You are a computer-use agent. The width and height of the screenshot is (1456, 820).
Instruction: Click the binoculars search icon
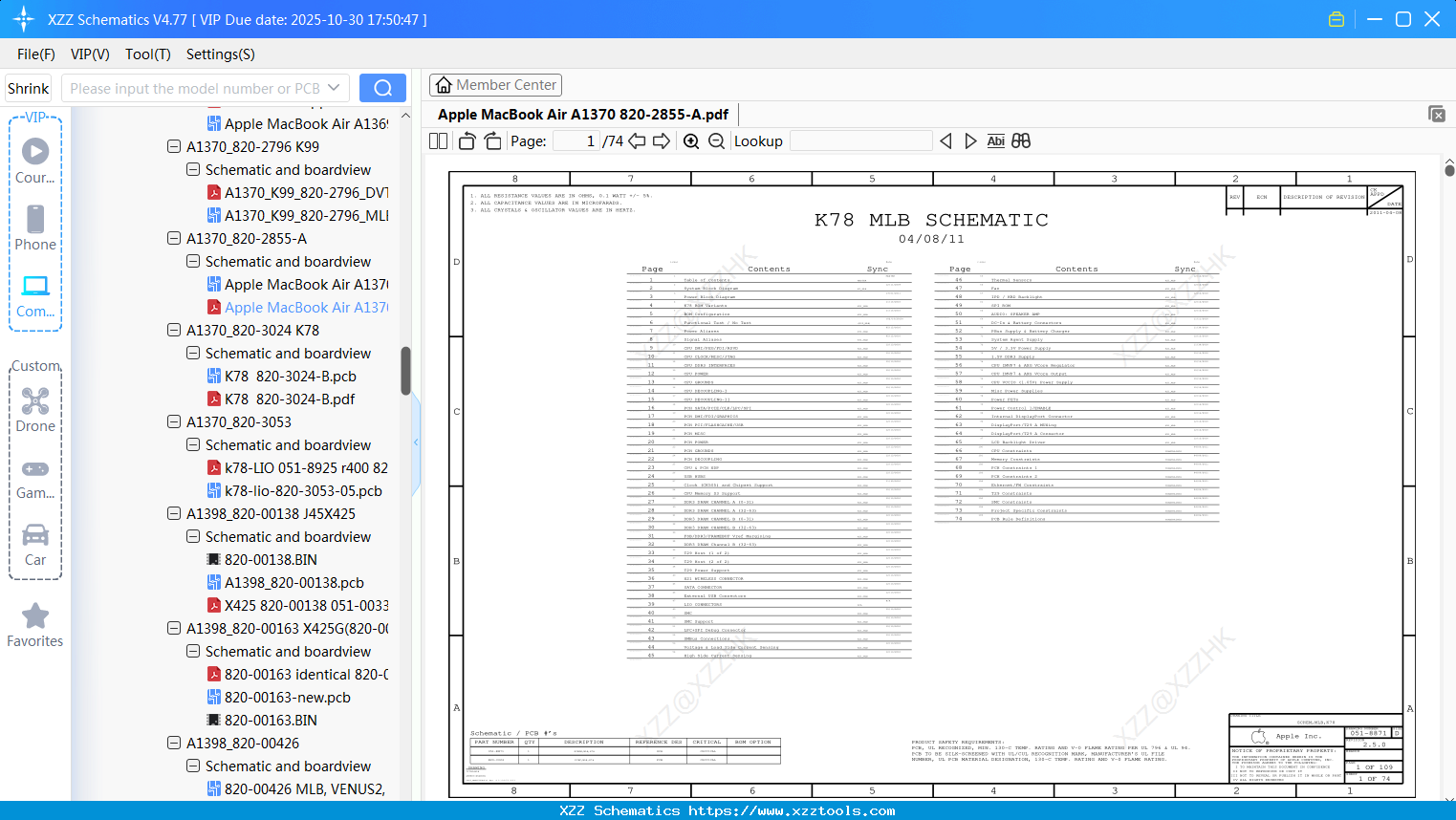coord(1021,141)
